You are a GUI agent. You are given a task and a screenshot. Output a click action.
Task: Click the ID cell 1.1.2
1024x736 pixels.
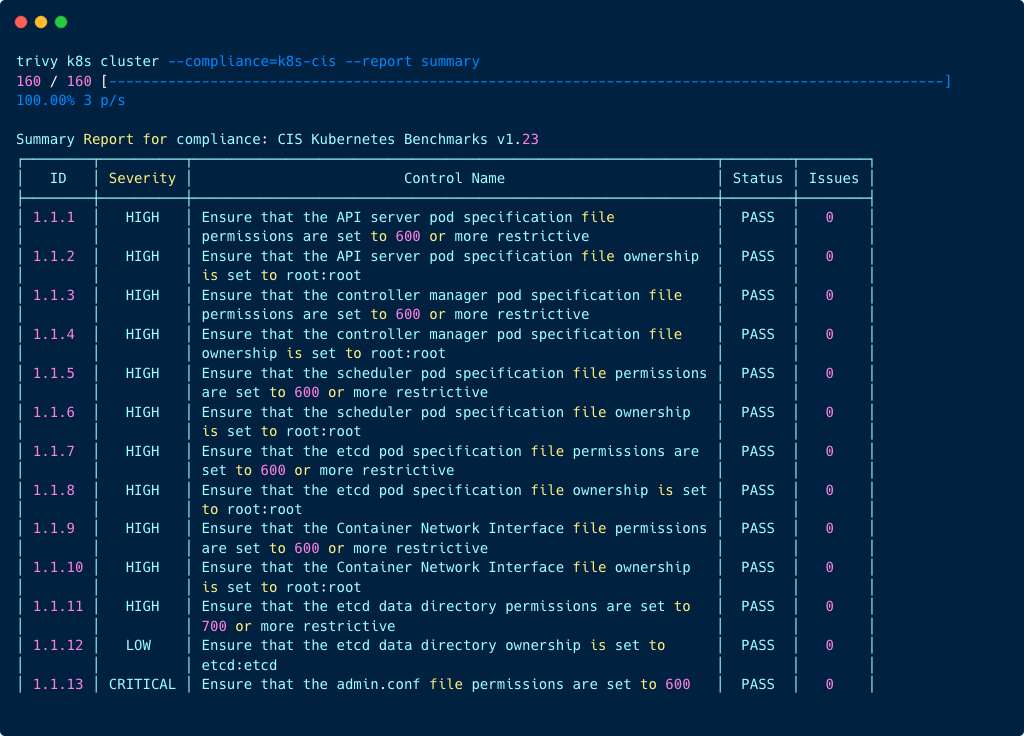pos(54,256)
